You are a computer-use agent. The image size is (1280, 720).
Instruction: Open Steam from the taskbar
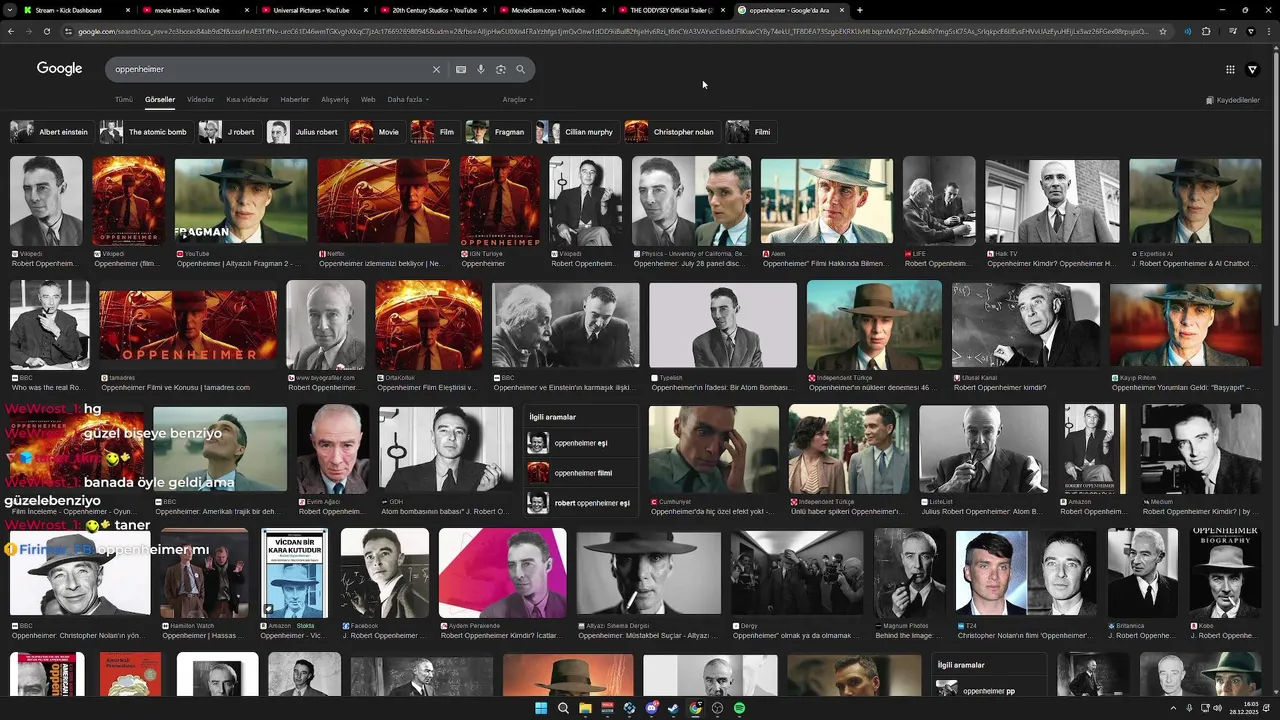point(673,708)
